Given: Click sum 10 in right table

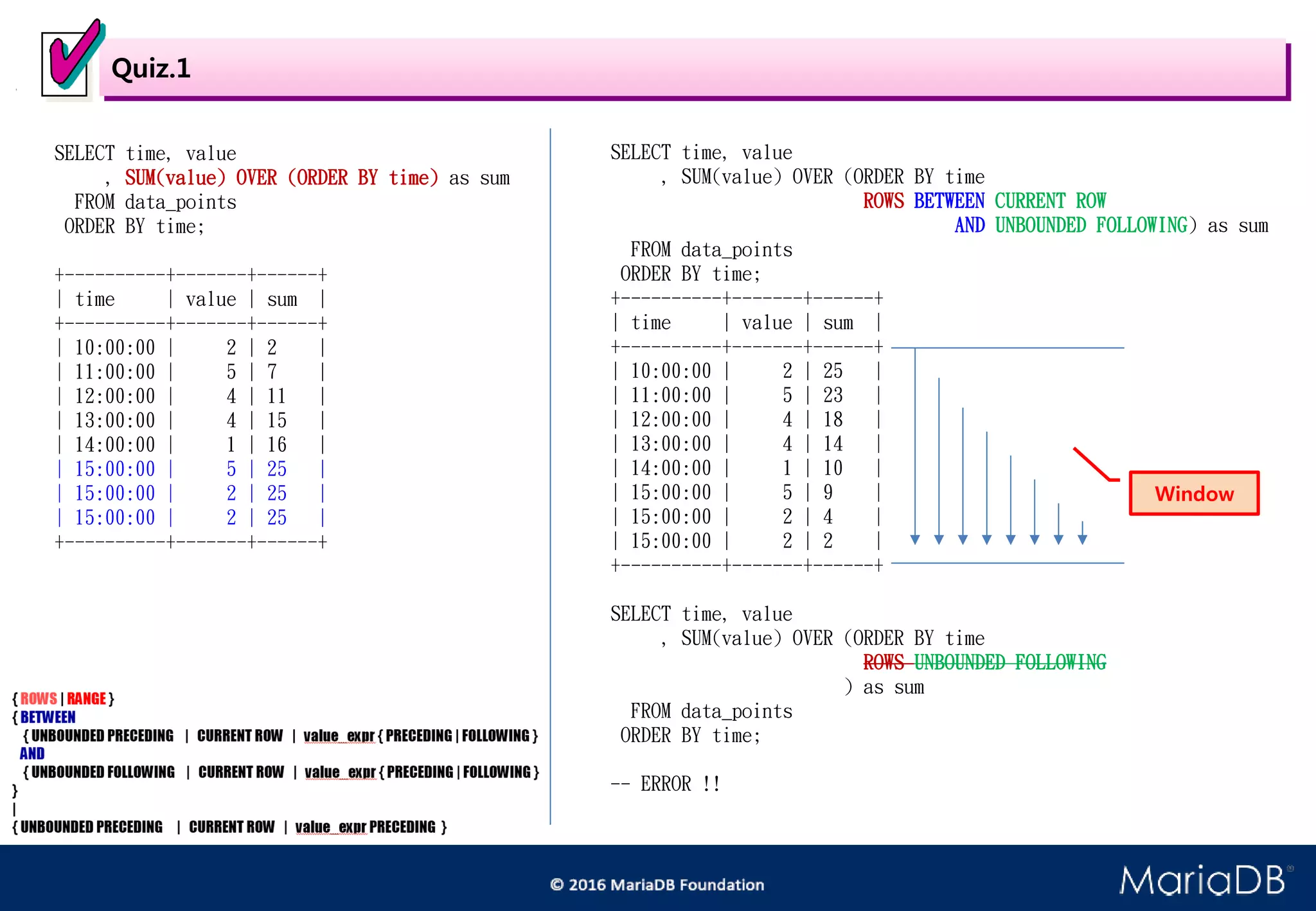Looking at the screenshot, I should coord(833,468).
